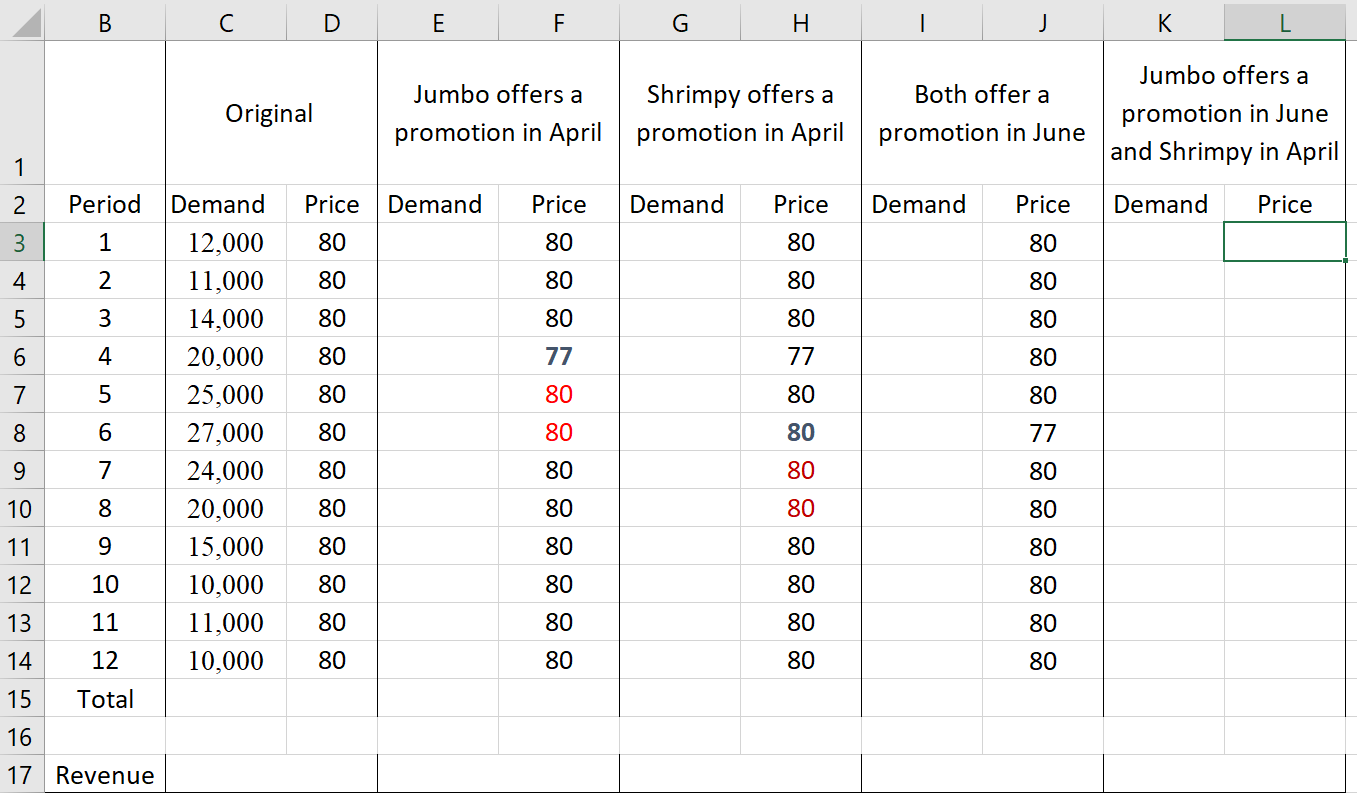Click the active cell L3
This screenshot has height=793, width=1357.
pyautogui.click(x=1285, y=242)
